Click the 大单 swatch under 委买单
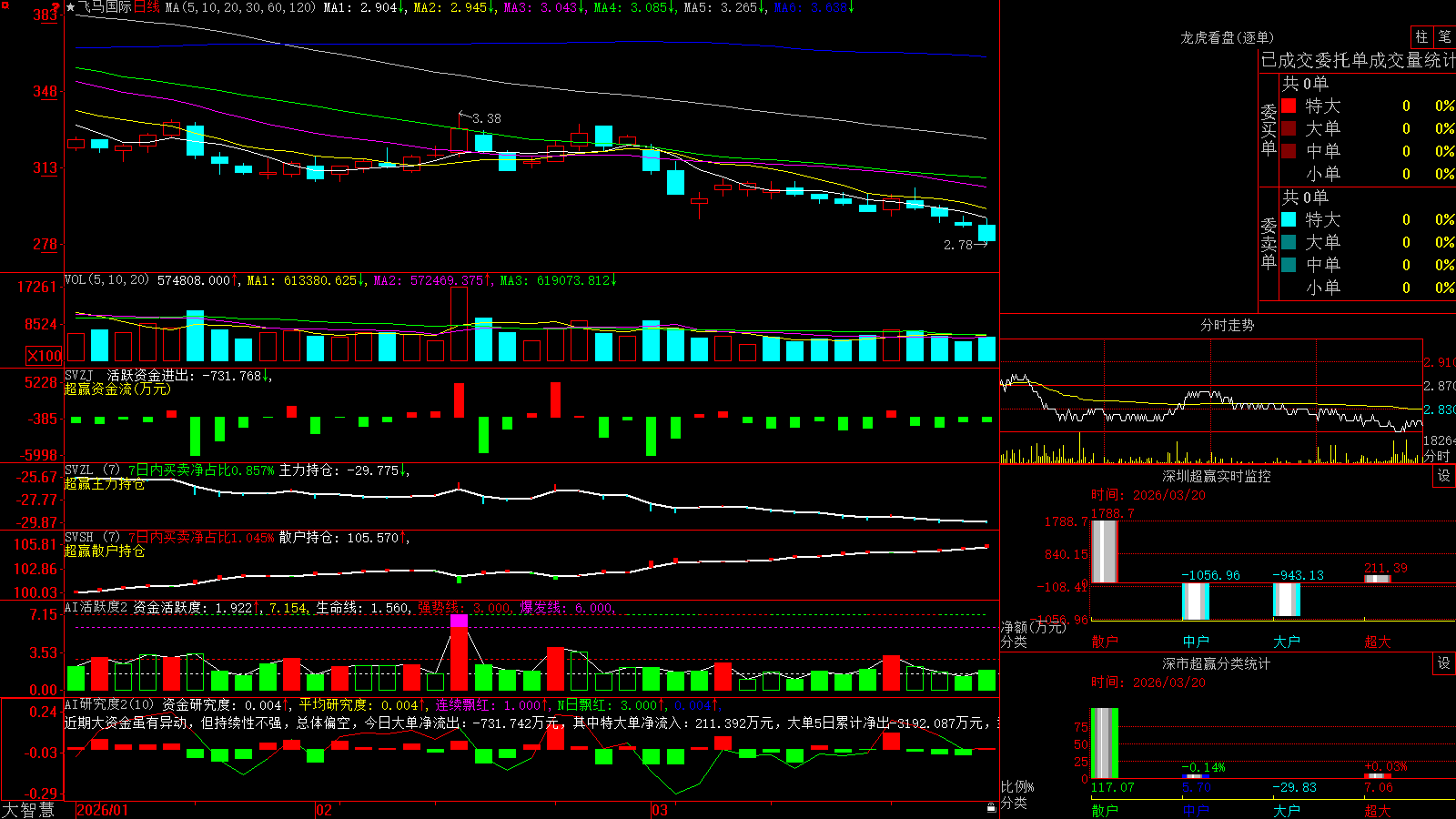Viewport: 1456px width, 819px height. coord(1289,128)
